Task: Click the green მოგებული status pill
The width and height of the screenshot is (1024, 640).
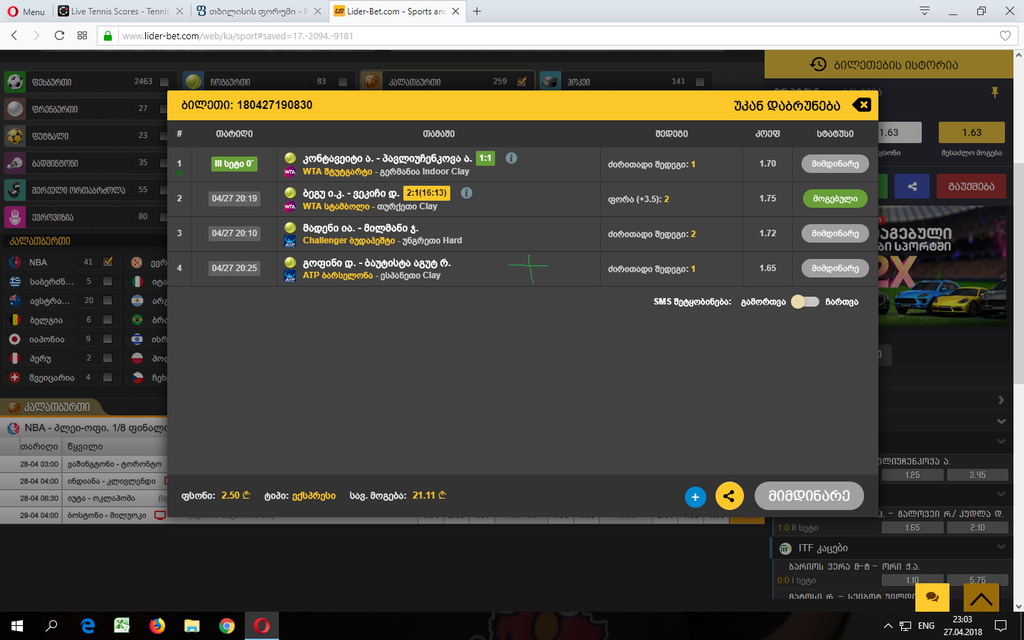Action: click(x=835, y=199)
